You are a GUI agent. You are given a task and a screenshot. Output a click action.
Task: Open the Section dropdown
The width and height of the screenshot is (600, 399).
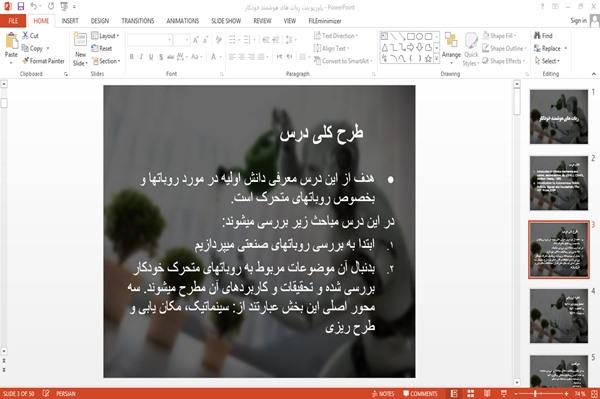[x=106, y=61]
